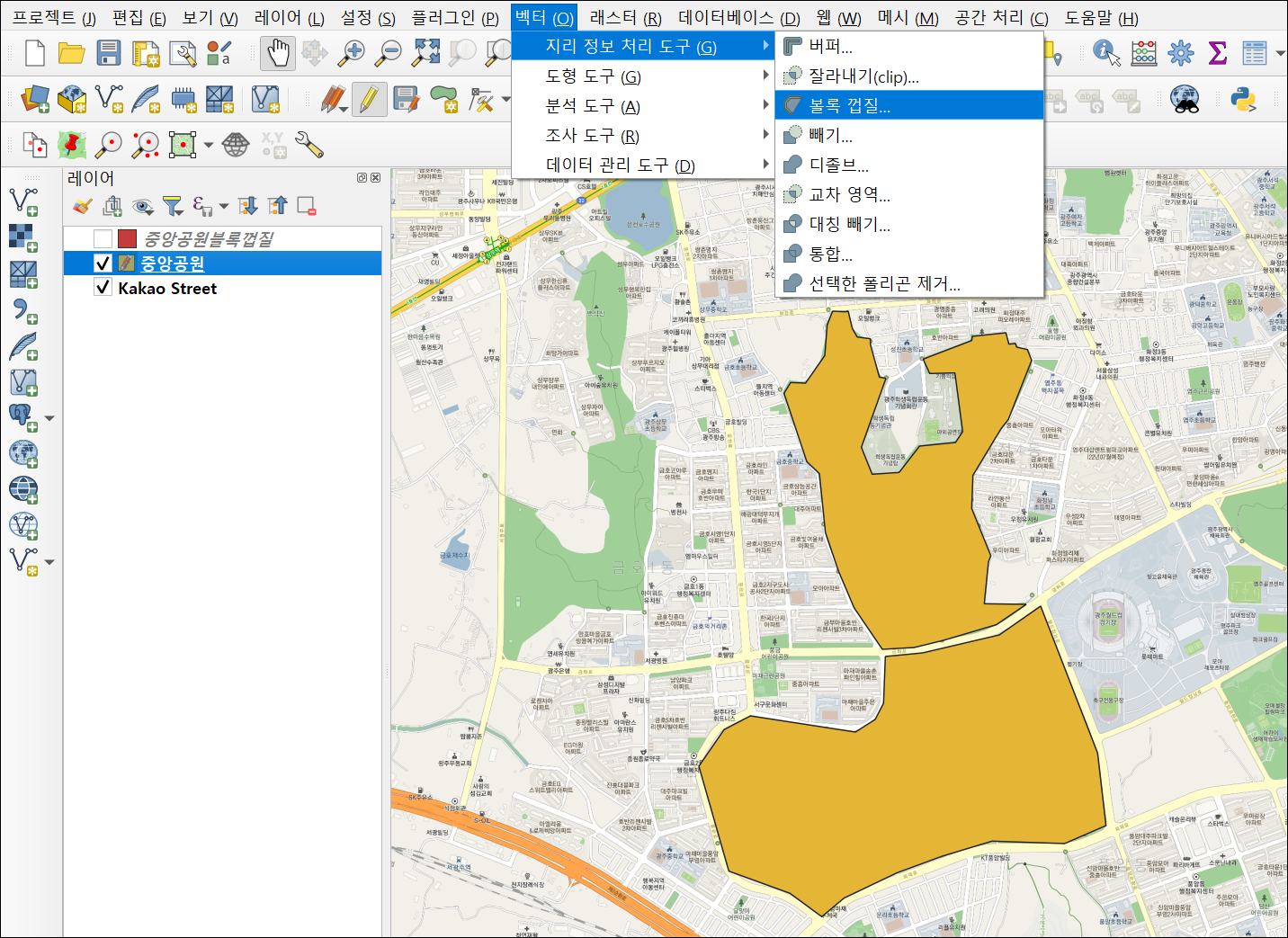Open Data Source Manager icon
Screen dimensions: 1288x938
(x=35, y=99)
